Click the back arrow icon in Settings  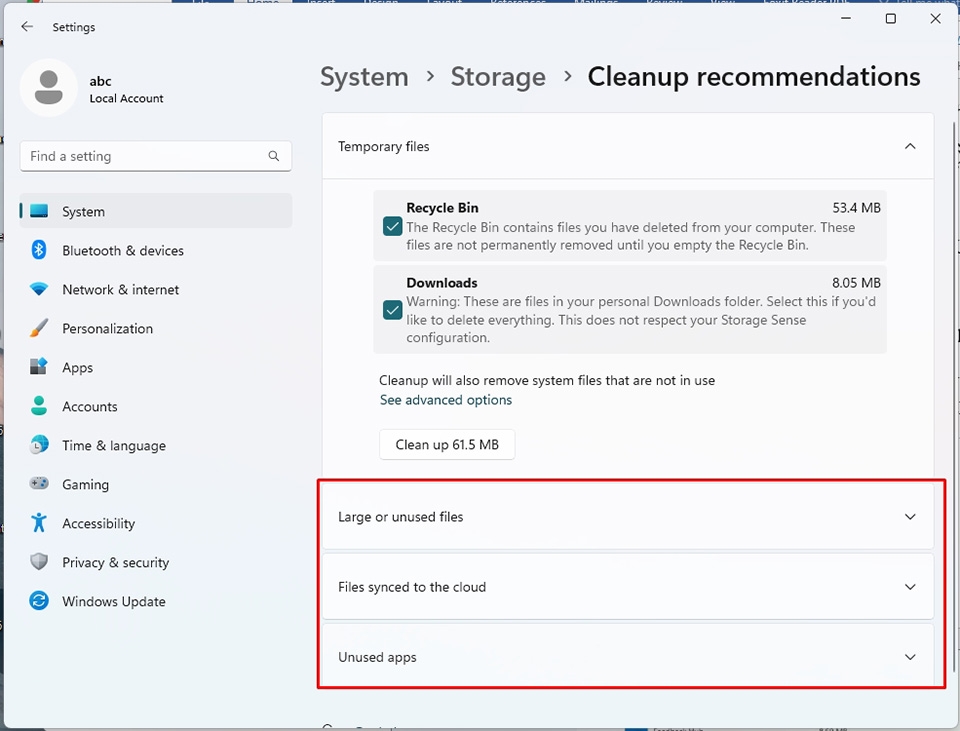27,26
